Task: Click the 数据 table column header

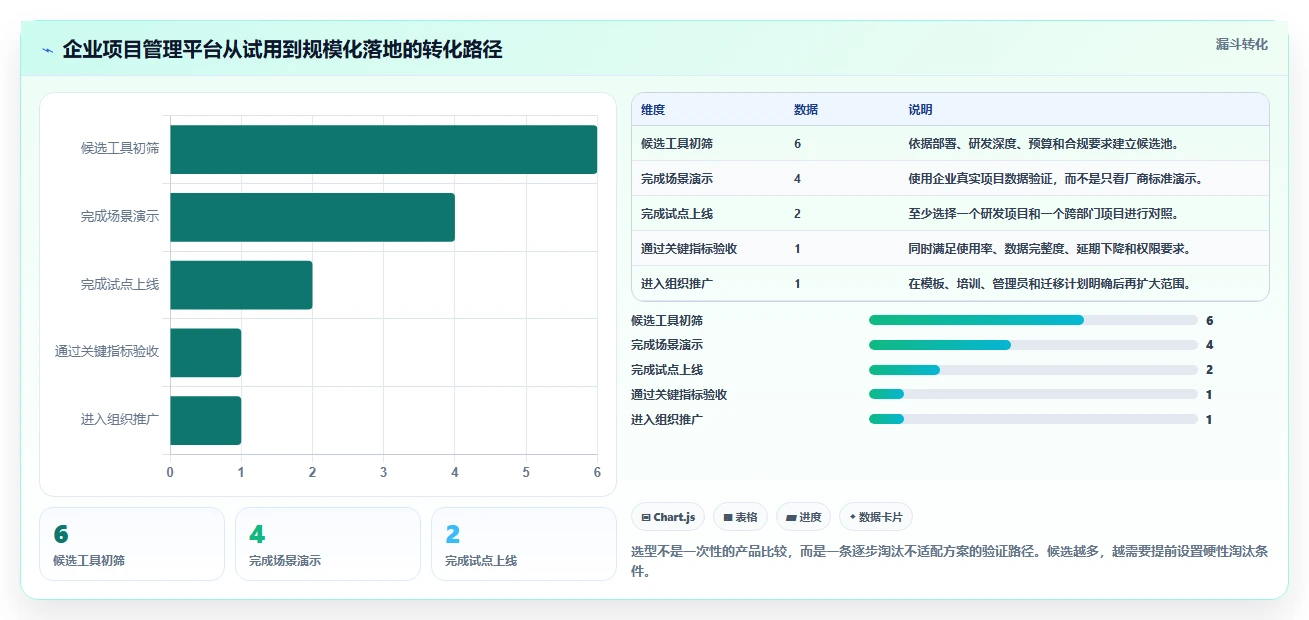Action: pyautogui.click(x=806, y=110)
